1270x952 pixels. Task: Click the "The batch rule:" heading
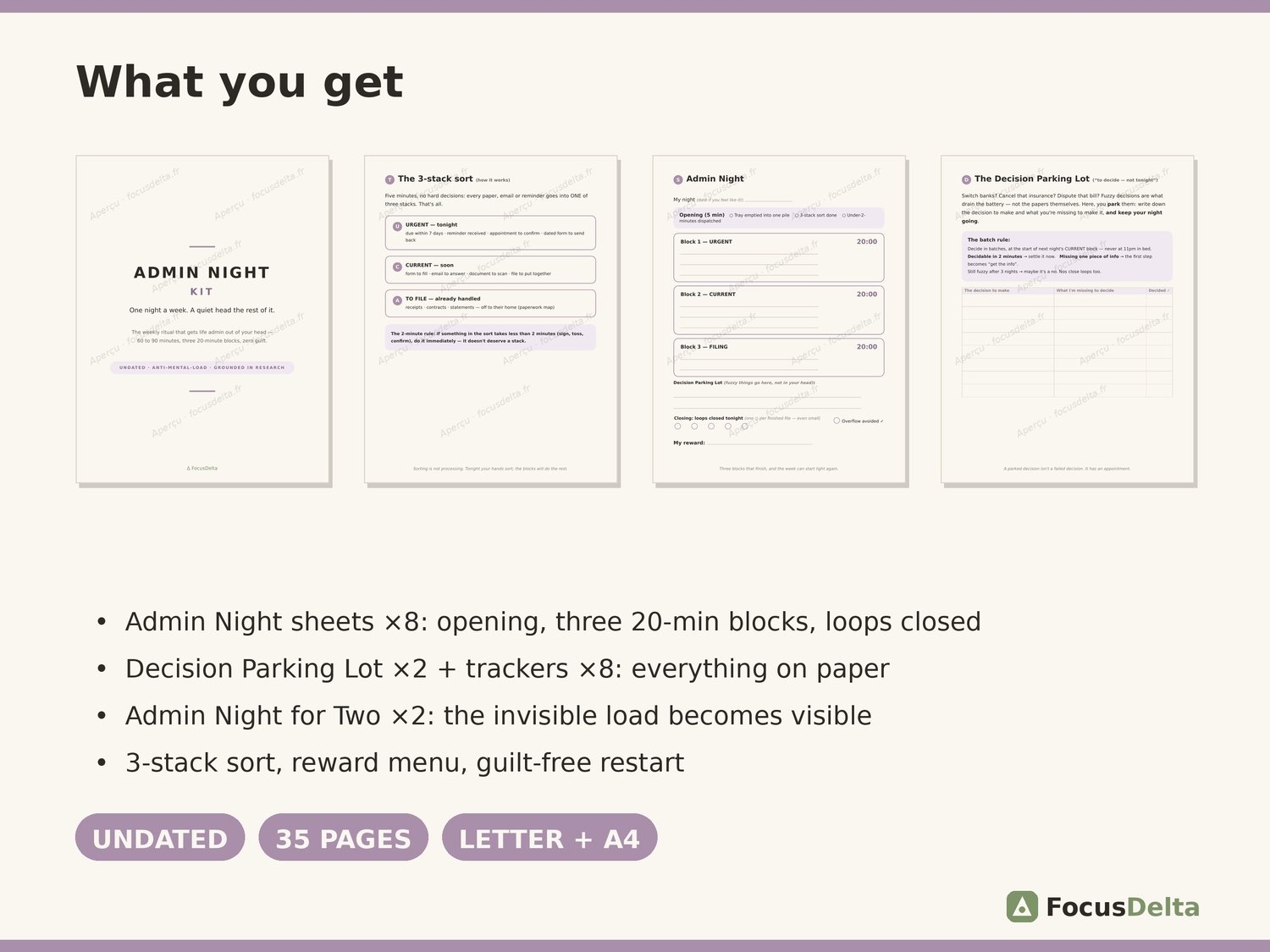pos(989,240)
